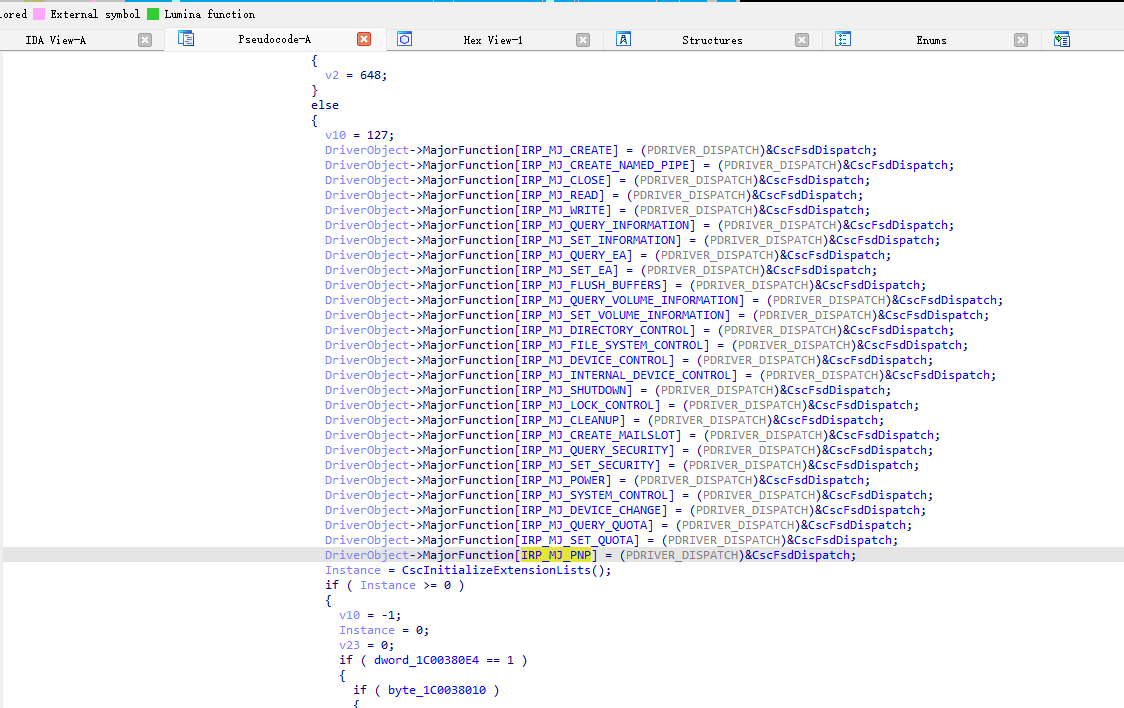Click the dword_1C00380E4 global variable

[x=428, y=660]
